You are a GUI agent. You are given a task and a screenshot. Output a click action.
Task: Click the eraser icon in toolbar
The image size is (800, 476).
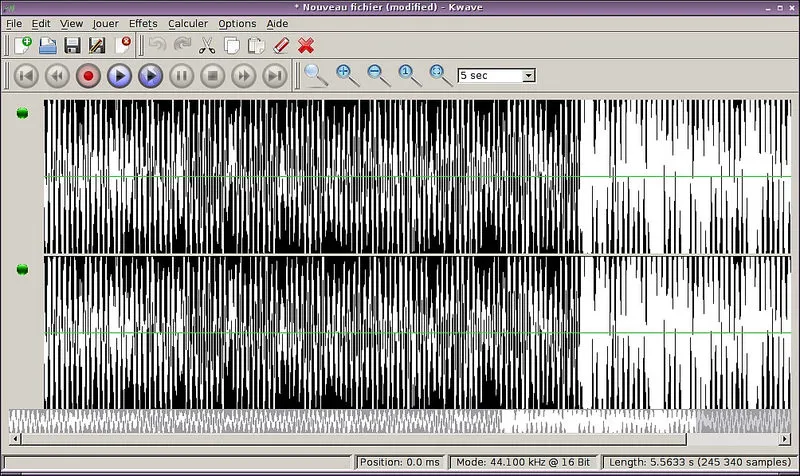pos(281,45)
